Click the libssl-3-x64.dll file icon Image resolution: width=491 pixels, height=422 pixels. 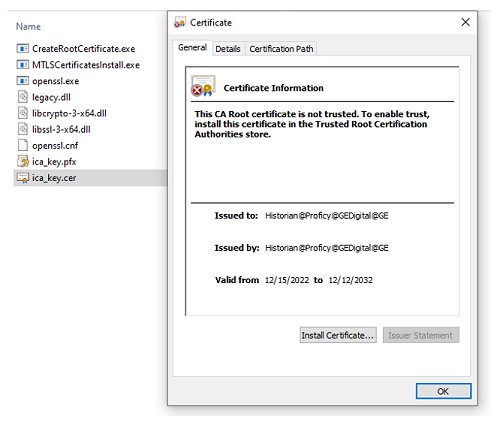(23, 129)
